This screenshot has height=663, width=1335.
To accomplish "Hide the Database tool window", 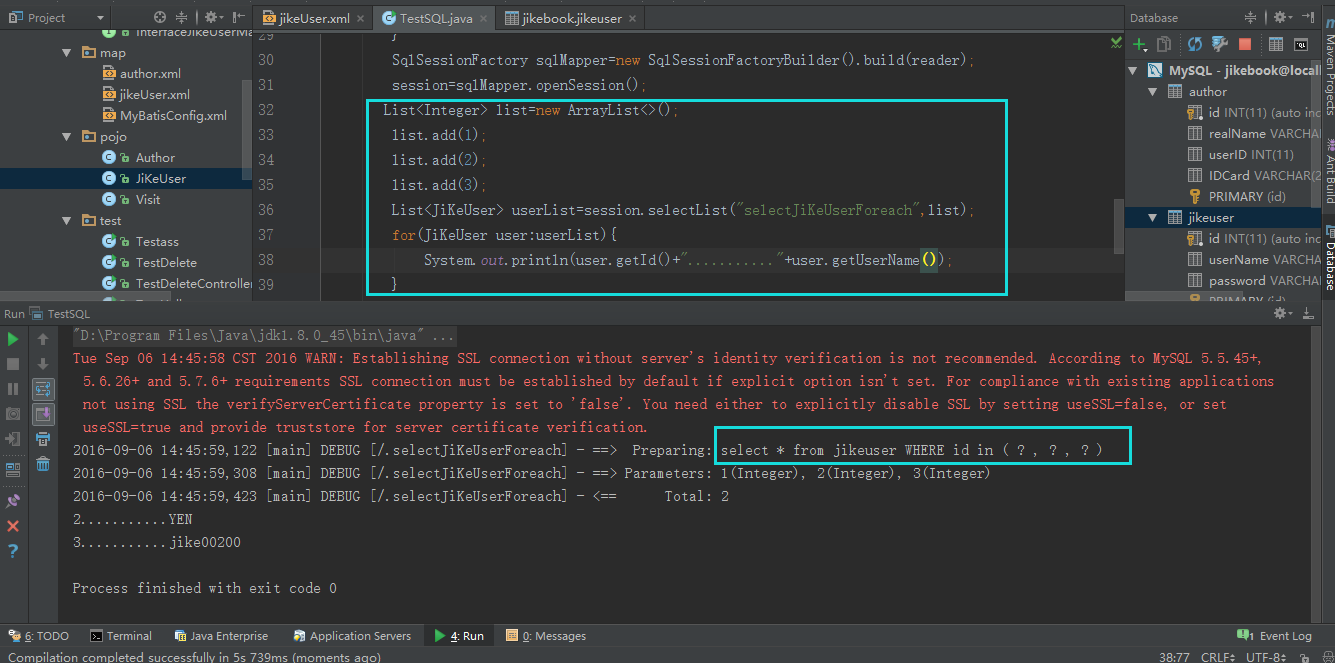I will (1308, 17).
